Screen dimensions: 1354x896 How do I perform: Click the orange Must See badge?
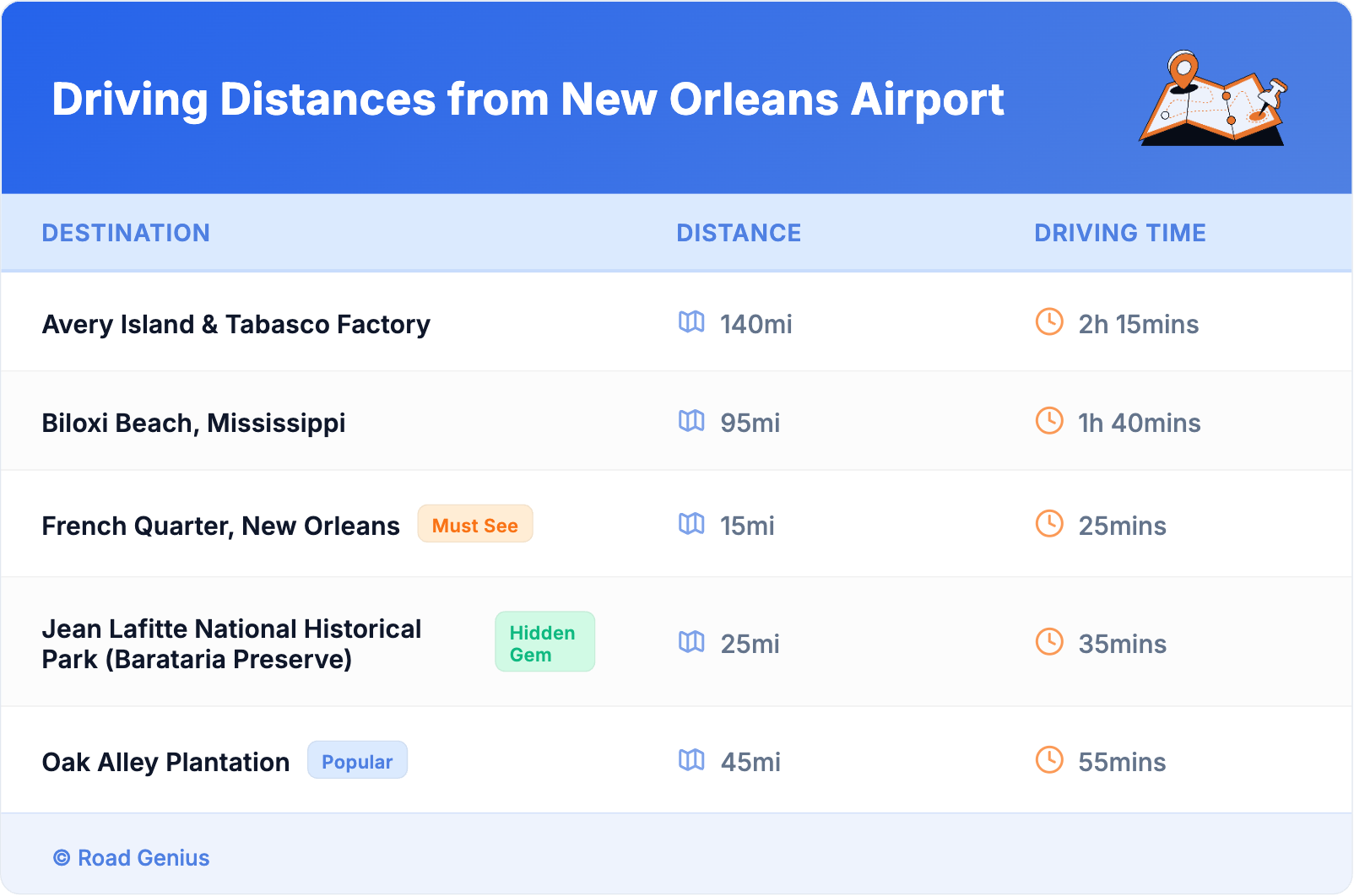pyautogui.click(x=475, y=525)
